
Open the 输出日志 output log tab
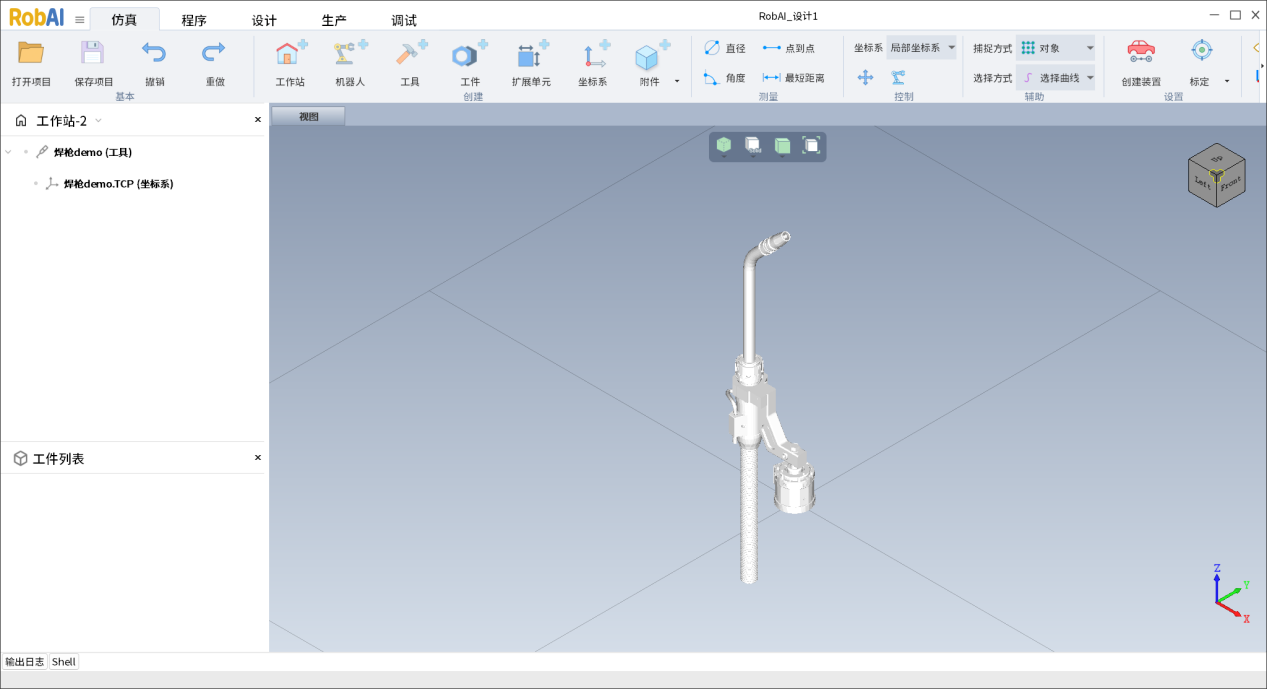[25, 662]
